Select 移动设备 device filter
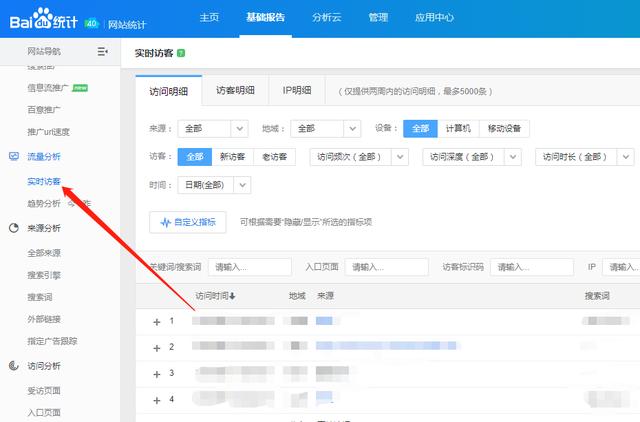Viewport: 640px width, 422px height. (504, 129)
